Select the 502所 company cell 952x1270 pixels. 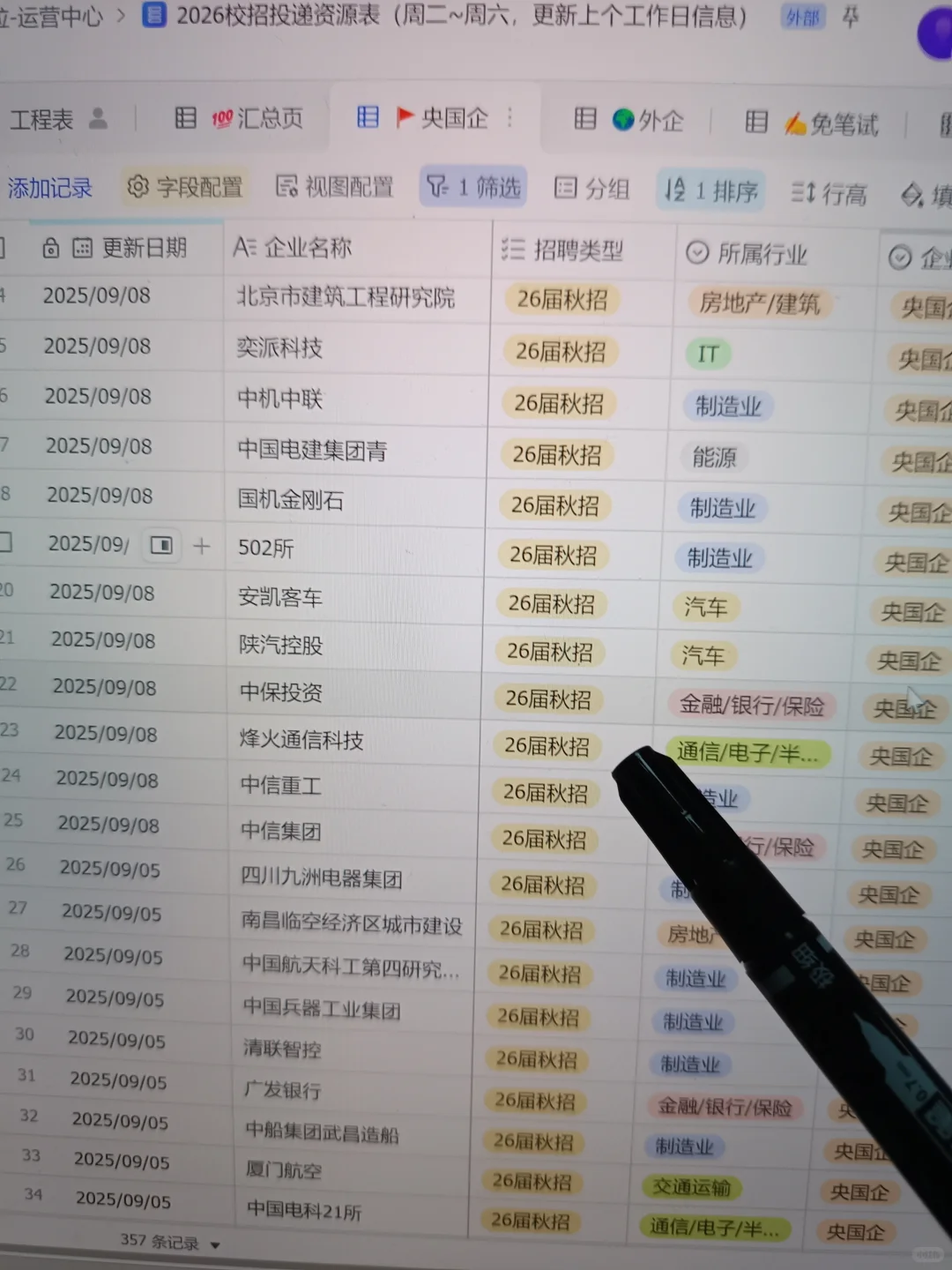point(354,549)
